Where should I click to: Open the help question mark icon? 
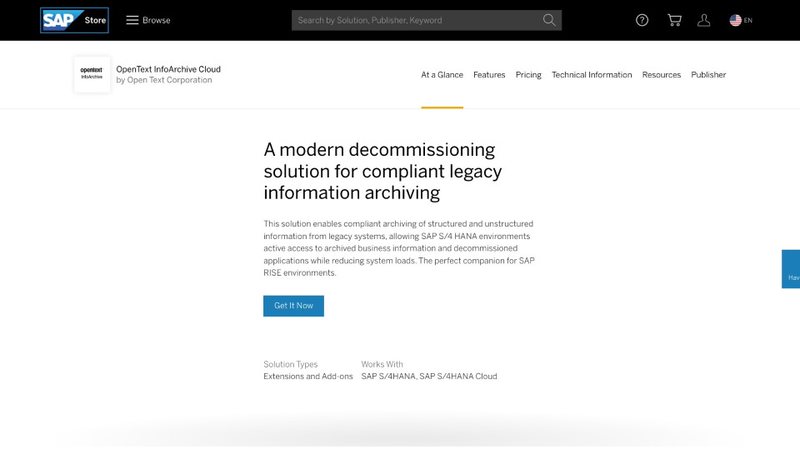pos(642,20)
